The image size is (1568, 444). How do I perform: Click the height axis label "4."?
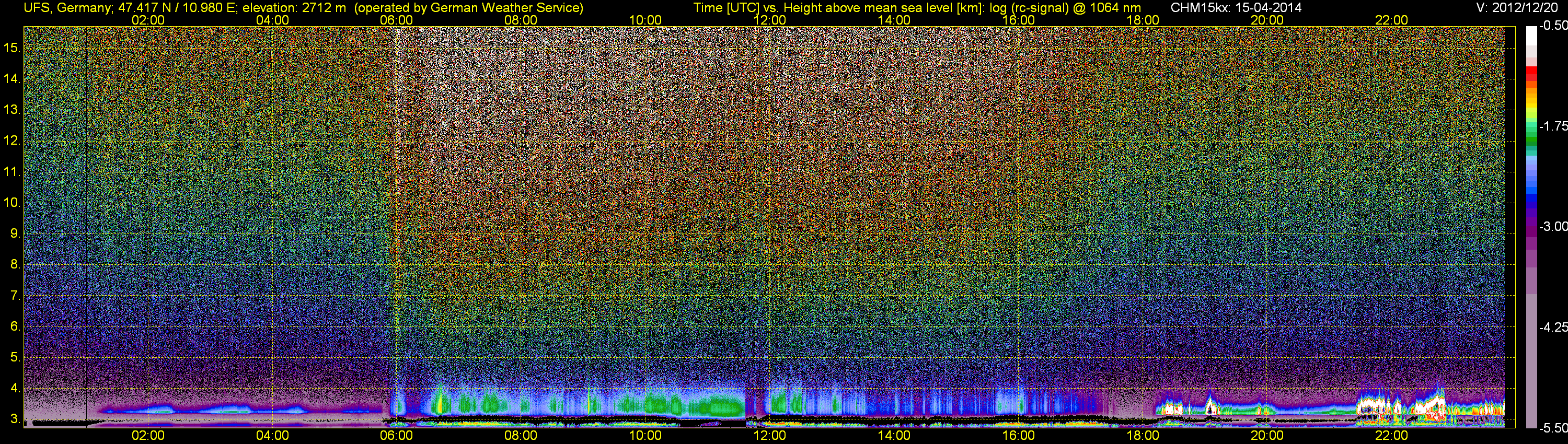(x=15, y=388)
